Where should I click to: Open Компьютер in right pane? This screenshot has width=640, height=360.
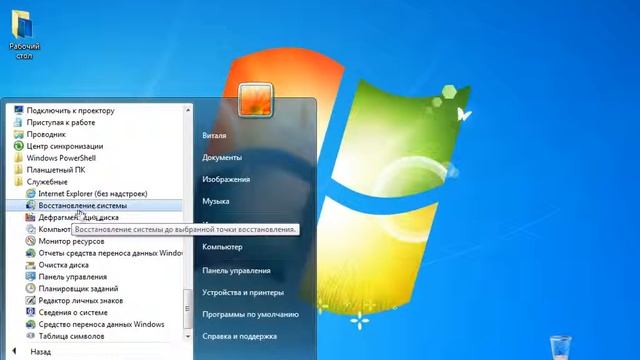click(222, 247)
